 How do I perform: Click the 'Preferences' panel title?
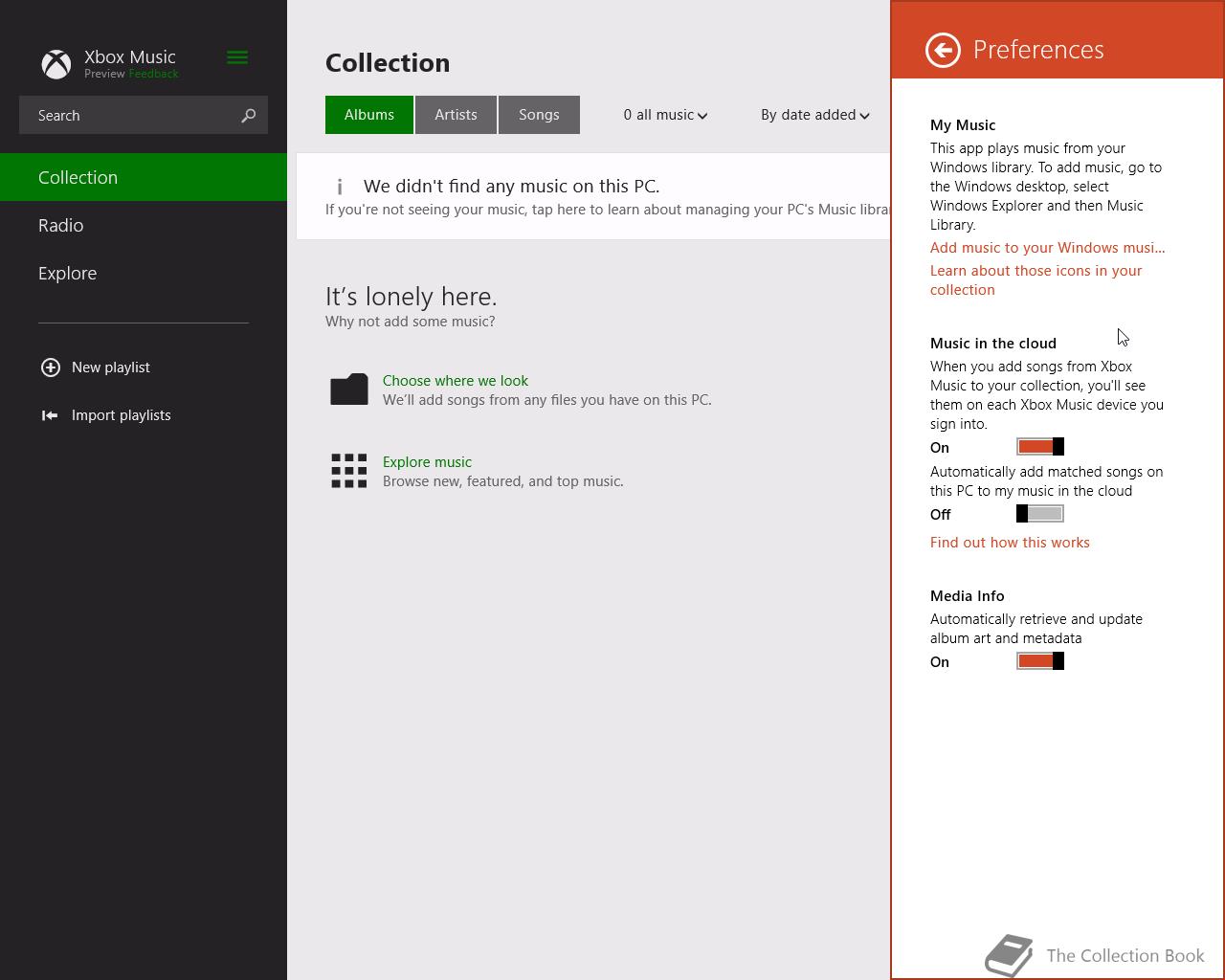(x=1038, y=50)
